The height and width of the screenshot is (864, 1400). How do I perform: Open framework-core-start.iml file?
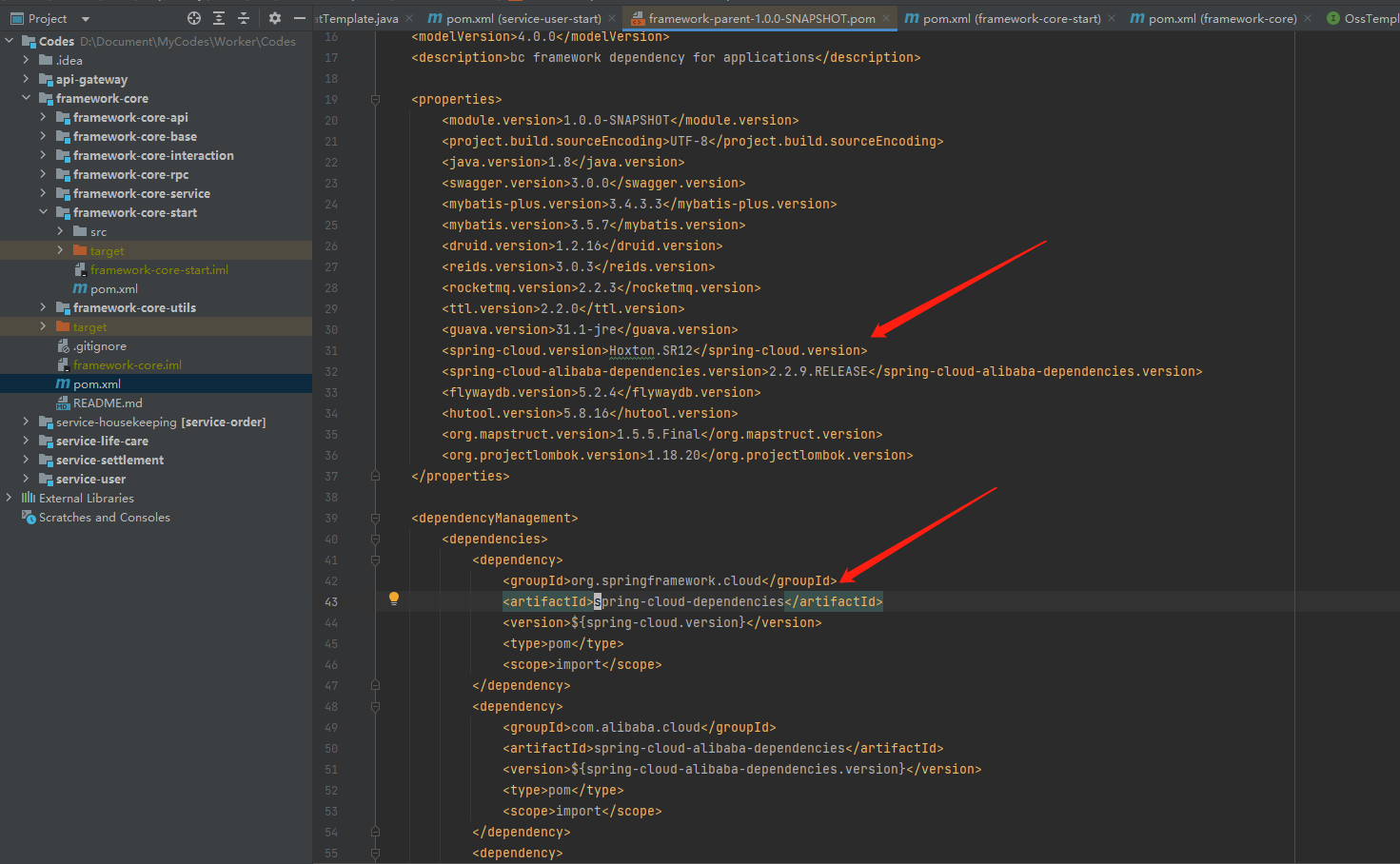[x=159, y=269]
